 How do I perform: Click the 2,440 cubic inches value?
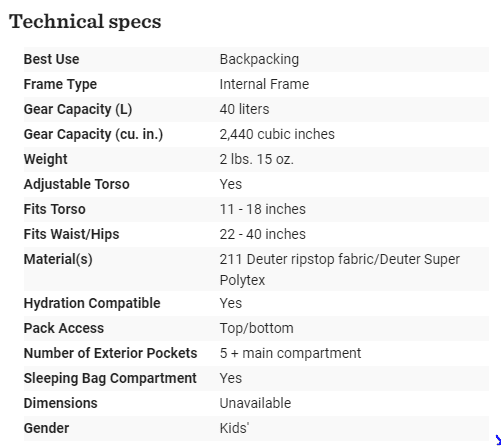click(277, 134)
